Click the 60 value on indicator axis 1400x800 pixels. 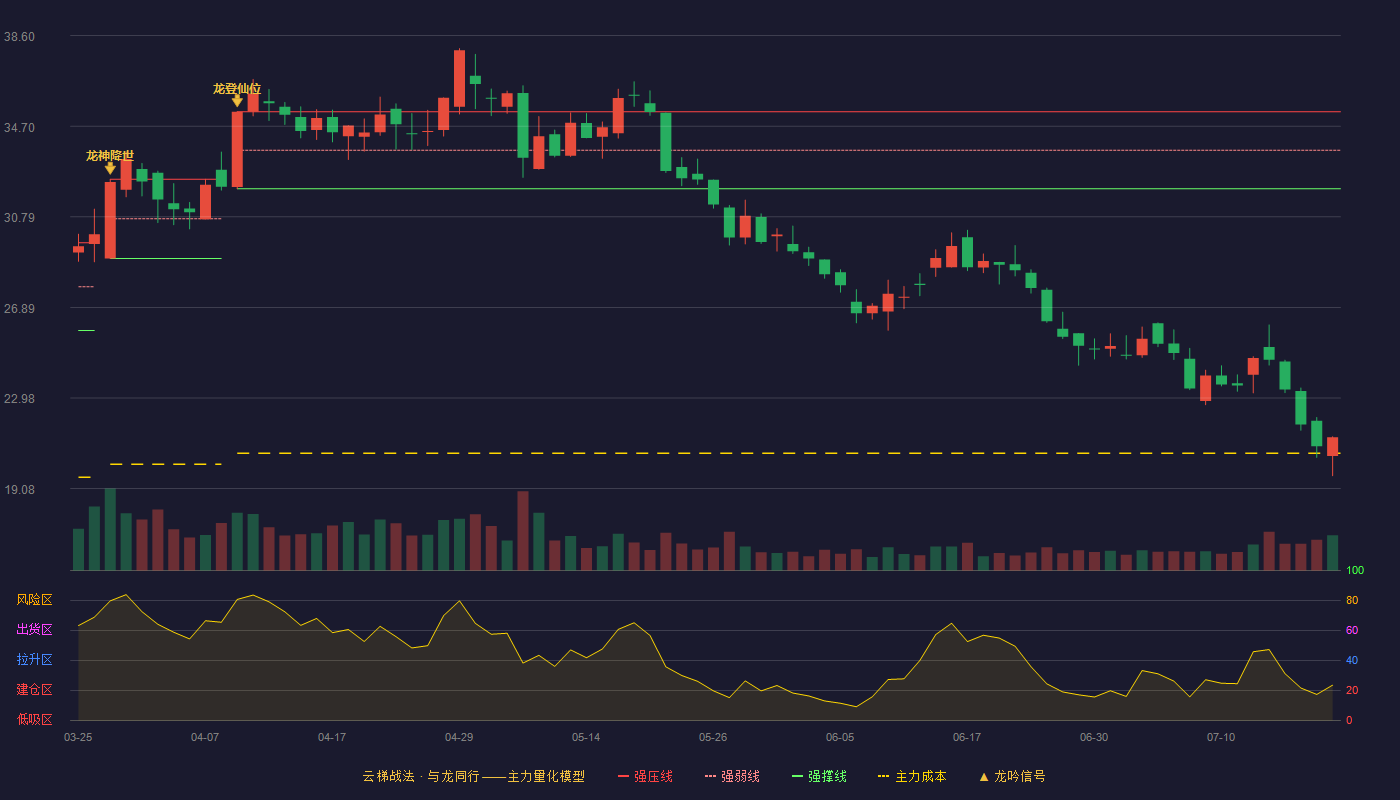(x=1352, y=630)
